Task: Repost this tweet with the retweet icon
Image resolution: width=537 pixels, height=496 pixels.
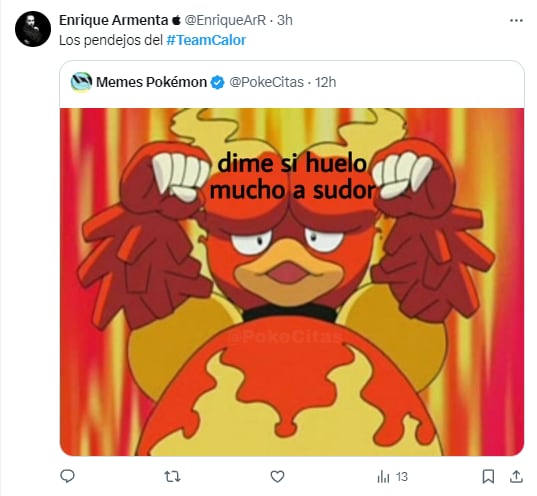Action: (x=172, y=476)
